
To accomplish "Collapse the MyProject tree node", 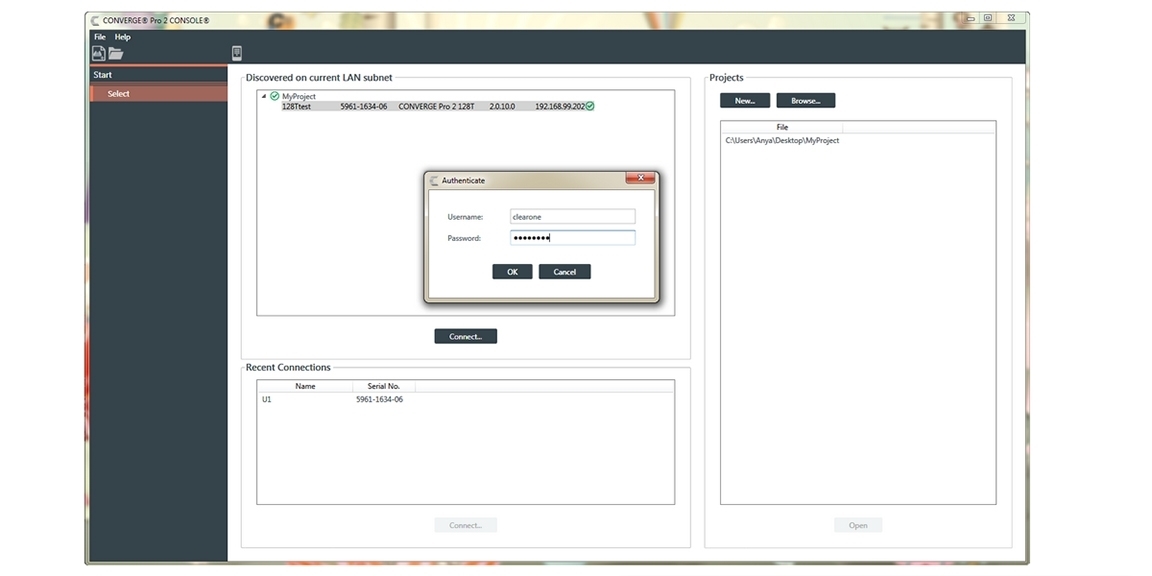I will click(x=264, y=96).
